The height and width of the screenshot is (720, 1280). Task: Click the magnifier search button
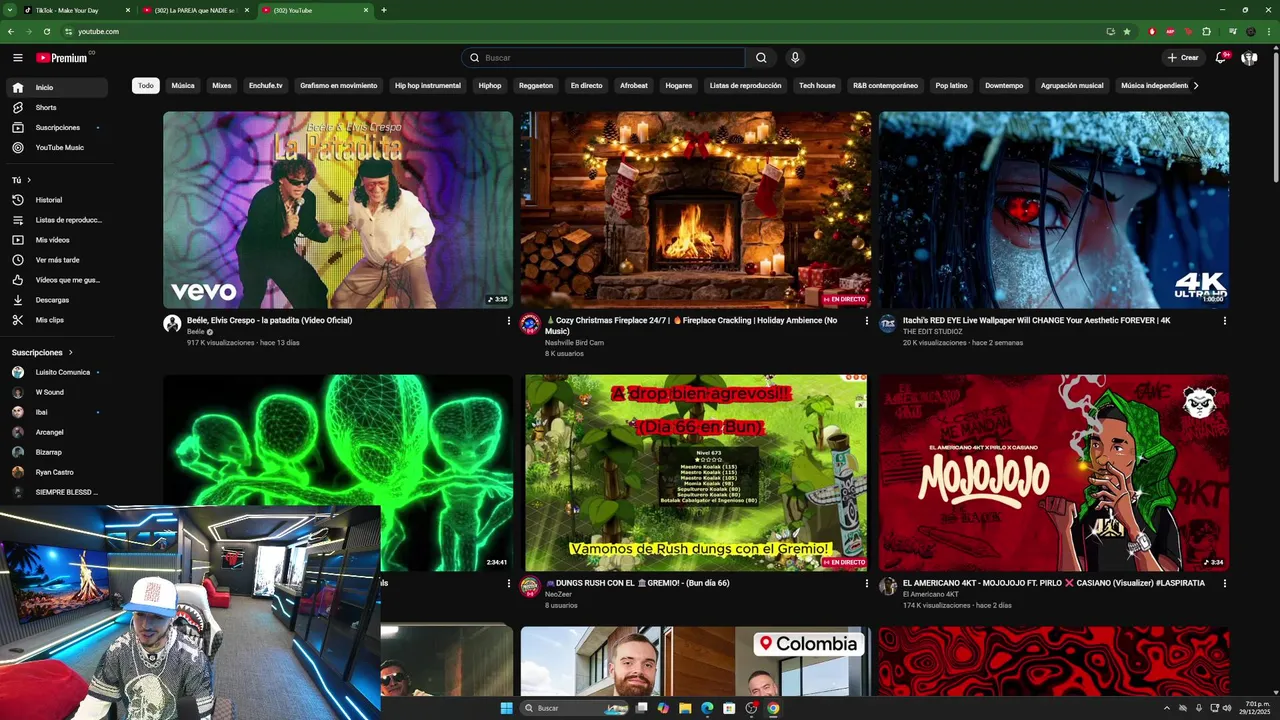[761, 58]
